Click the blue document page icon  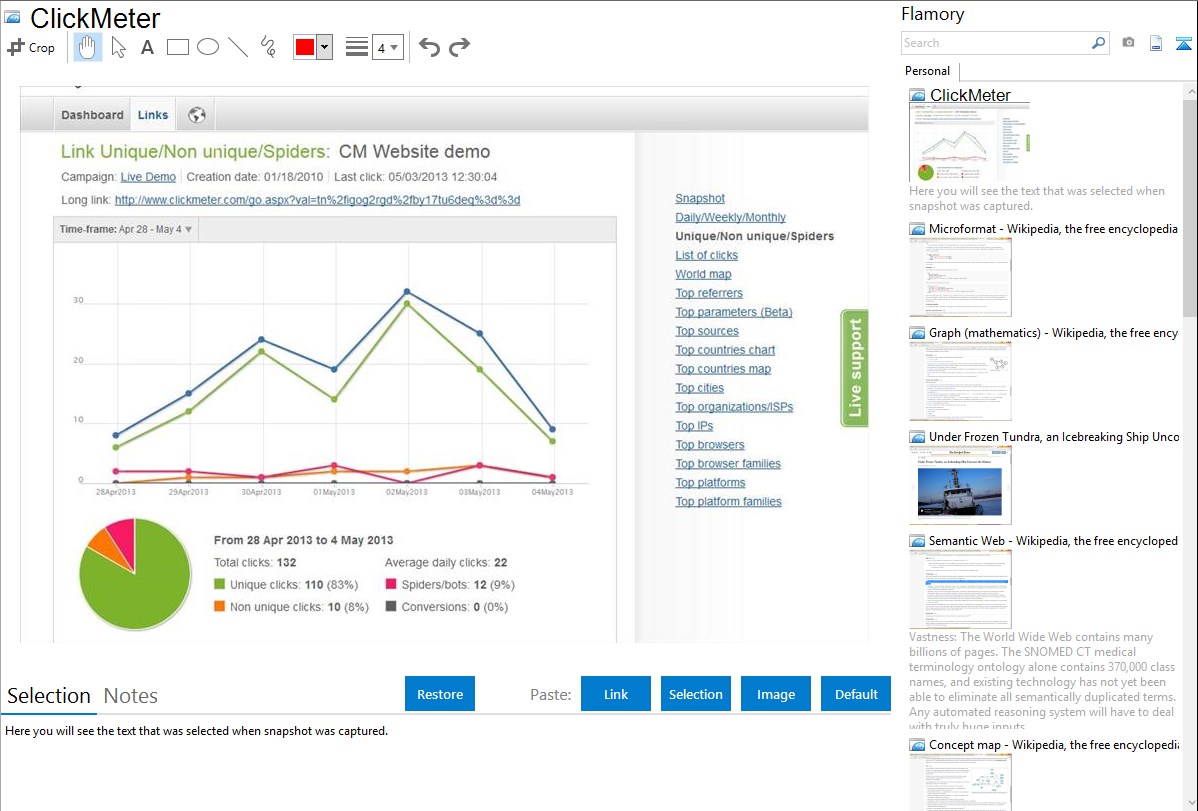[1156, 43]
